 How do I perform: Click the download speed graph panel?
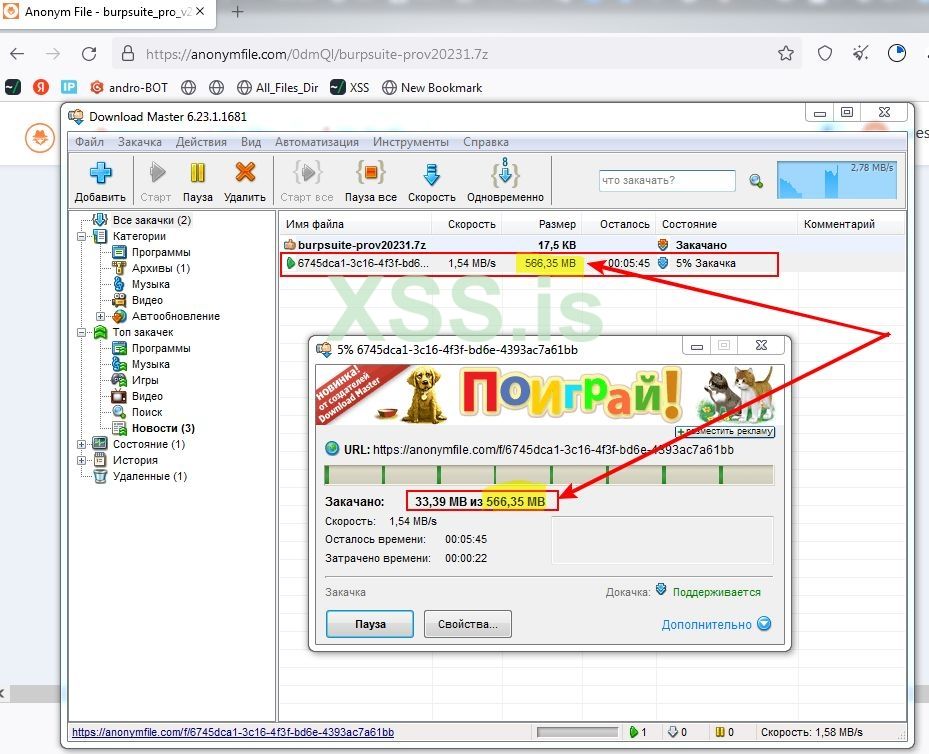point(837,179)
